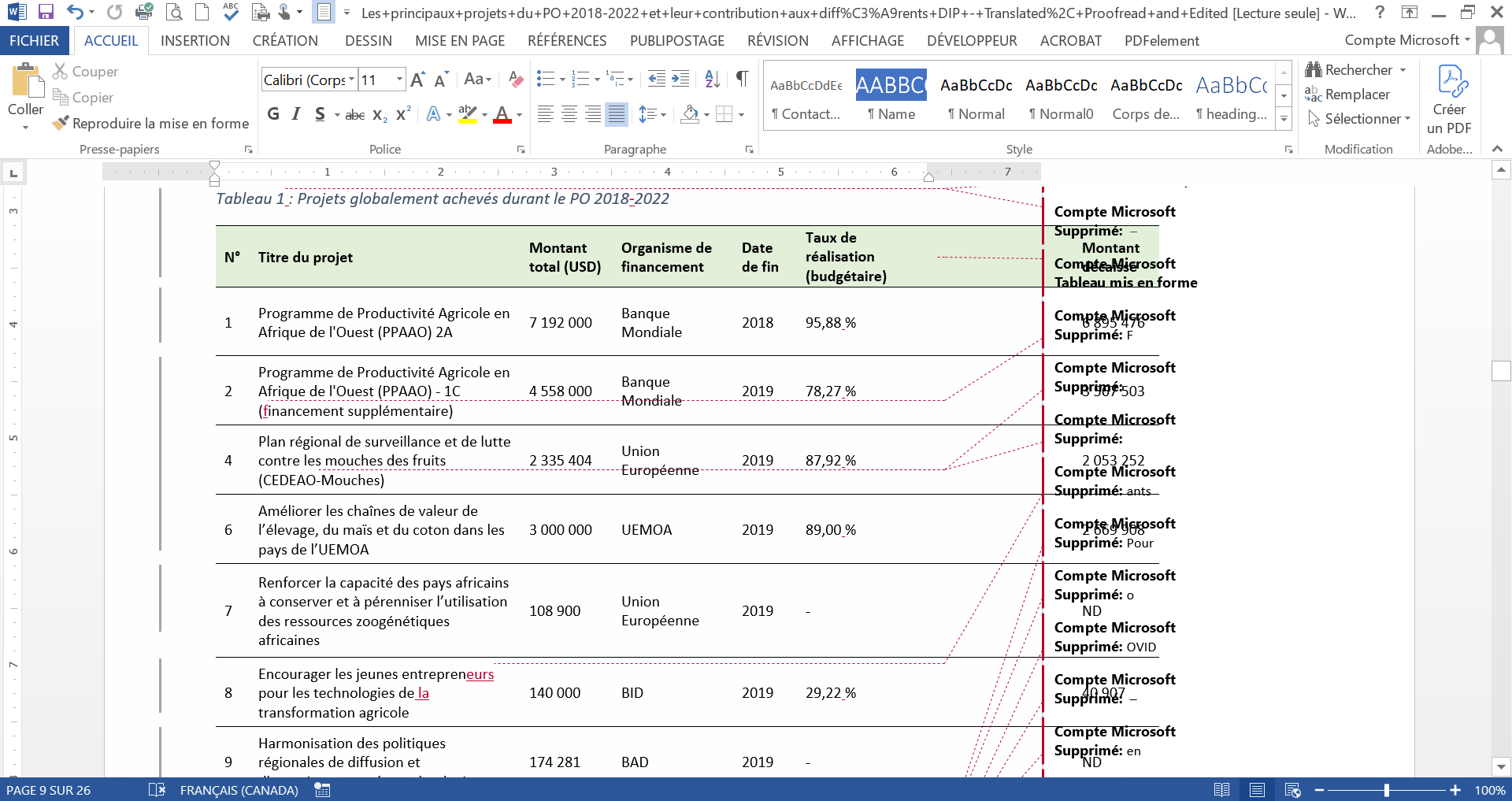Click vertical scrollbar down arrow
Image resolution: width=1512 pixels, height=801 pixels.
pos(1501,766)
